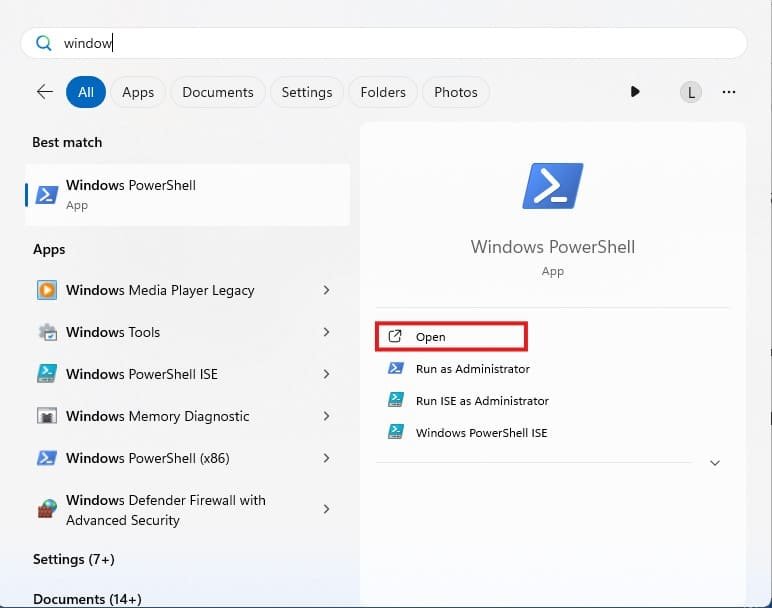The width and height of the screenshot is (772, 608).
Task: Expand Windows PowerShell ISE chevron
Action: [326, 374]
